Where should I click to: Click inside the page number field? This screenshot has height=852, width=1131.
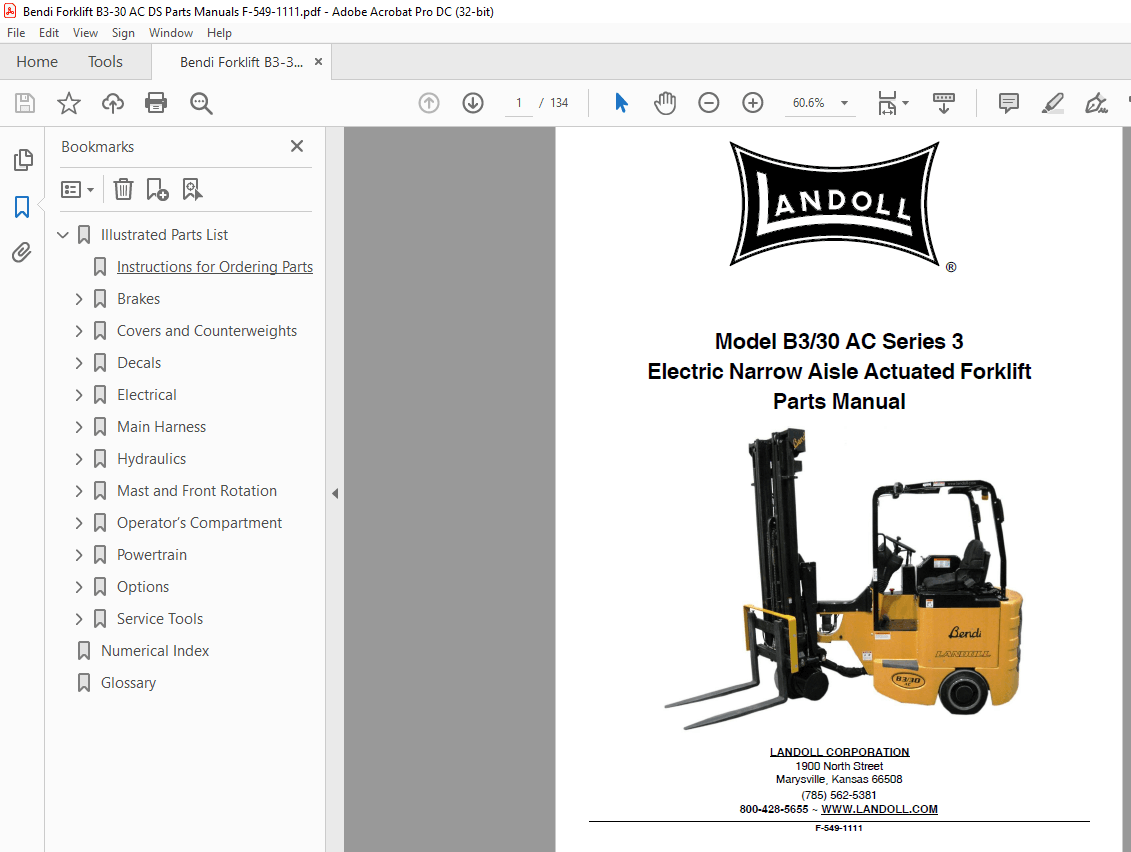point(517,102)
